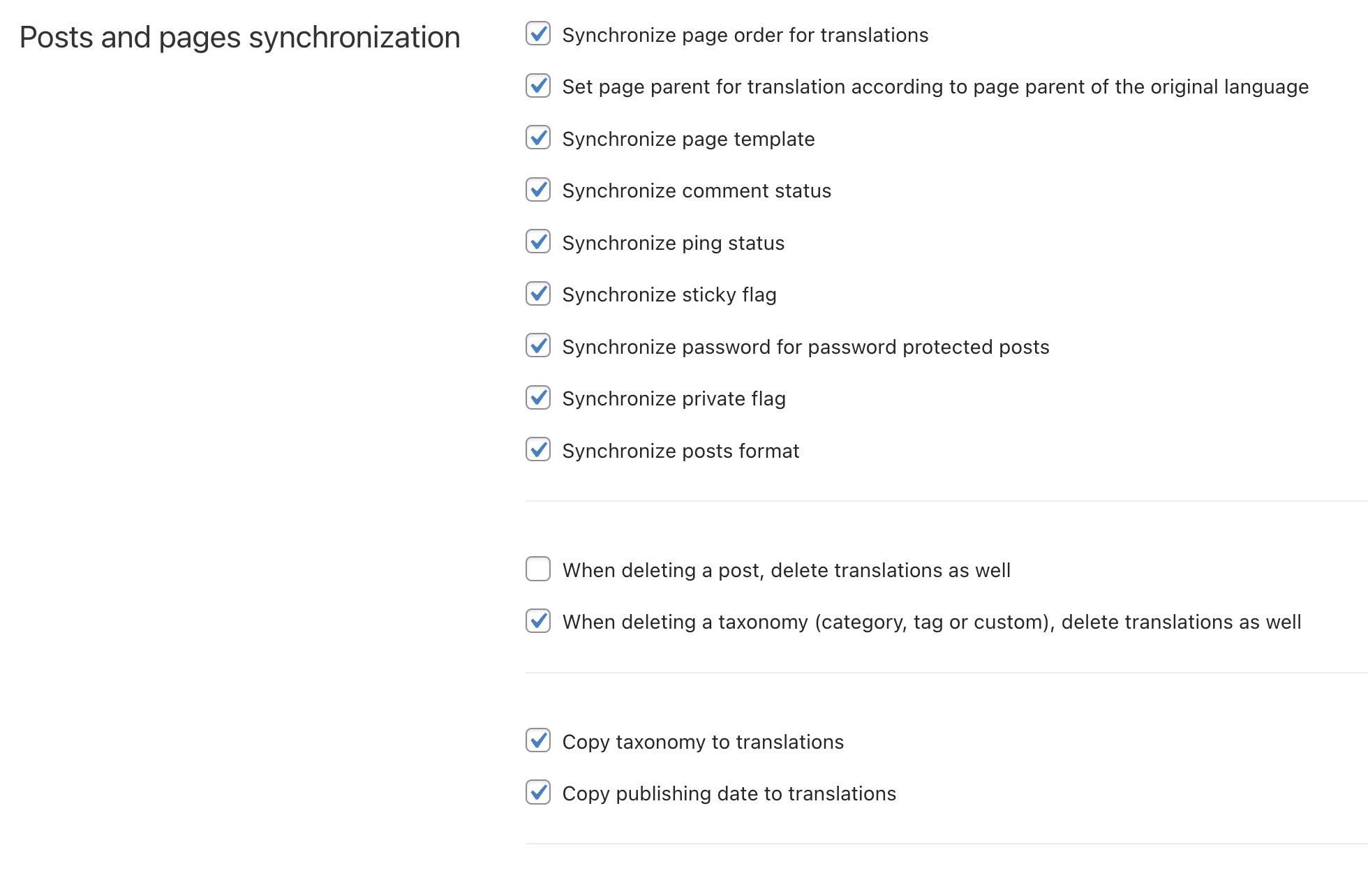
Task: Click the Copy publishing date to translations label
Action: pyautogui.click(x=729, y=794)
